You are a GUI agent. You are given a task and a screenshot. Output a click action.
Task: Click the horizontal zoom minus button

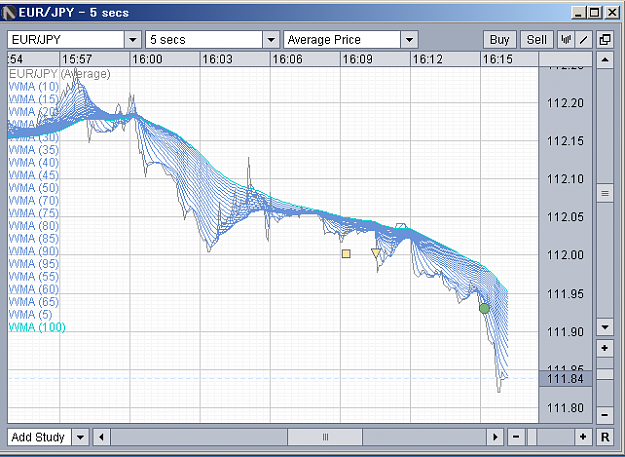[x=516, y=437]
